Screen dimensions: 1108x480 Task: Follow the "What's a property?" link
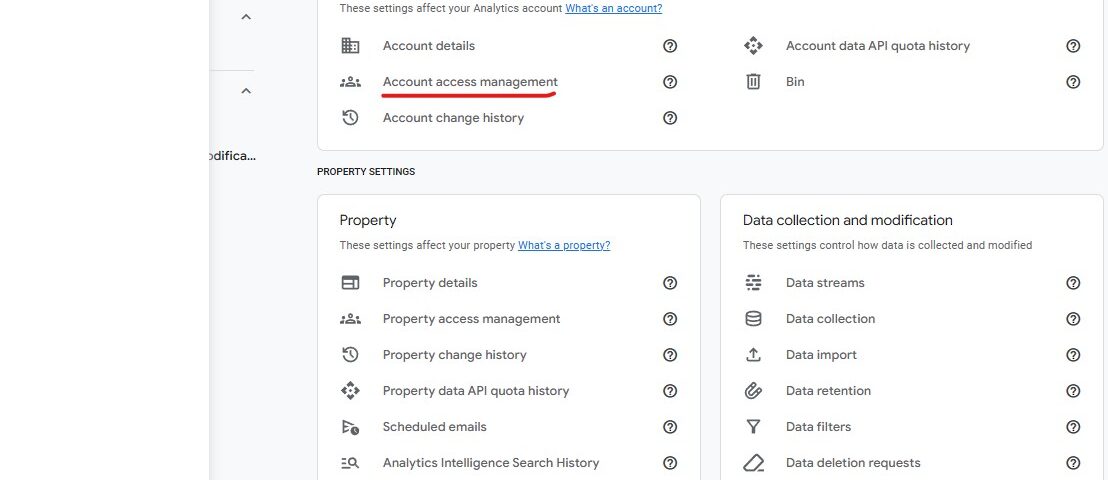click(564, 245)
